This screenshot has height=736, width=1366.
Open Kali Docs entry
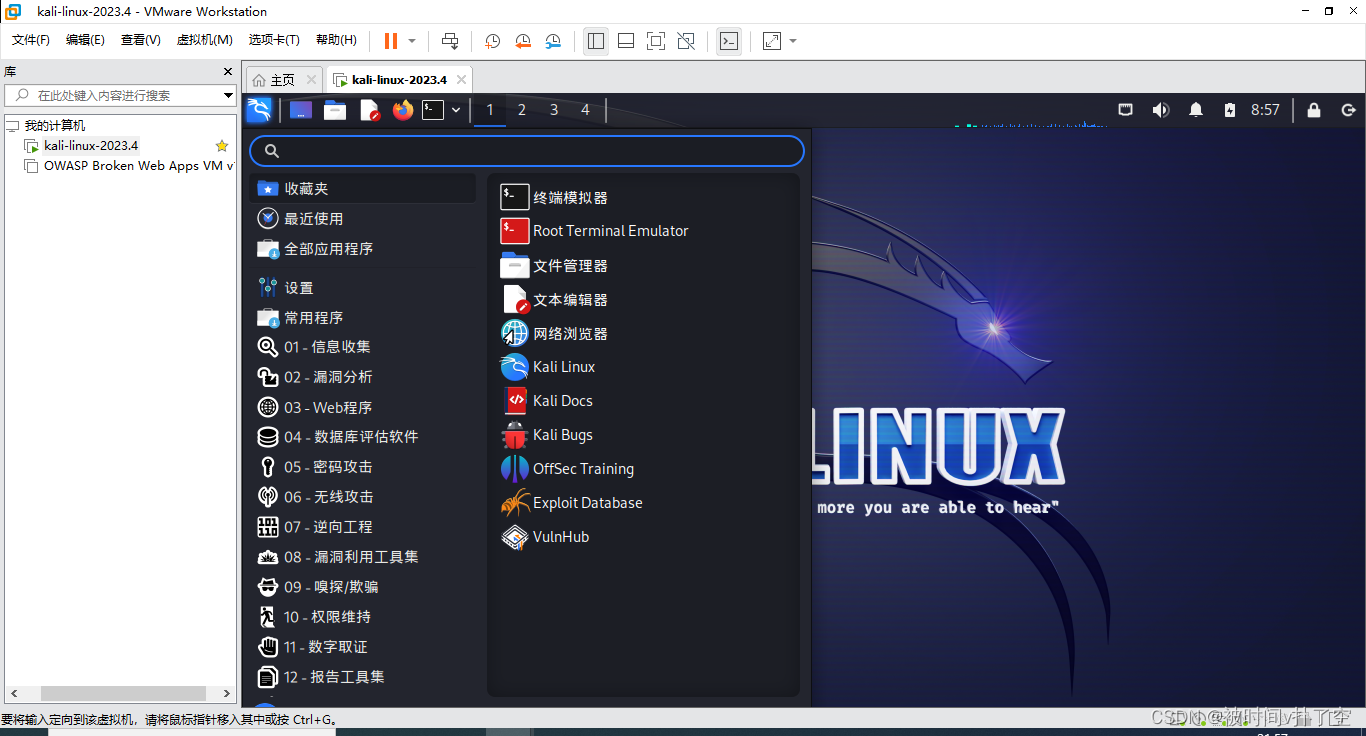tap(643, 401)
